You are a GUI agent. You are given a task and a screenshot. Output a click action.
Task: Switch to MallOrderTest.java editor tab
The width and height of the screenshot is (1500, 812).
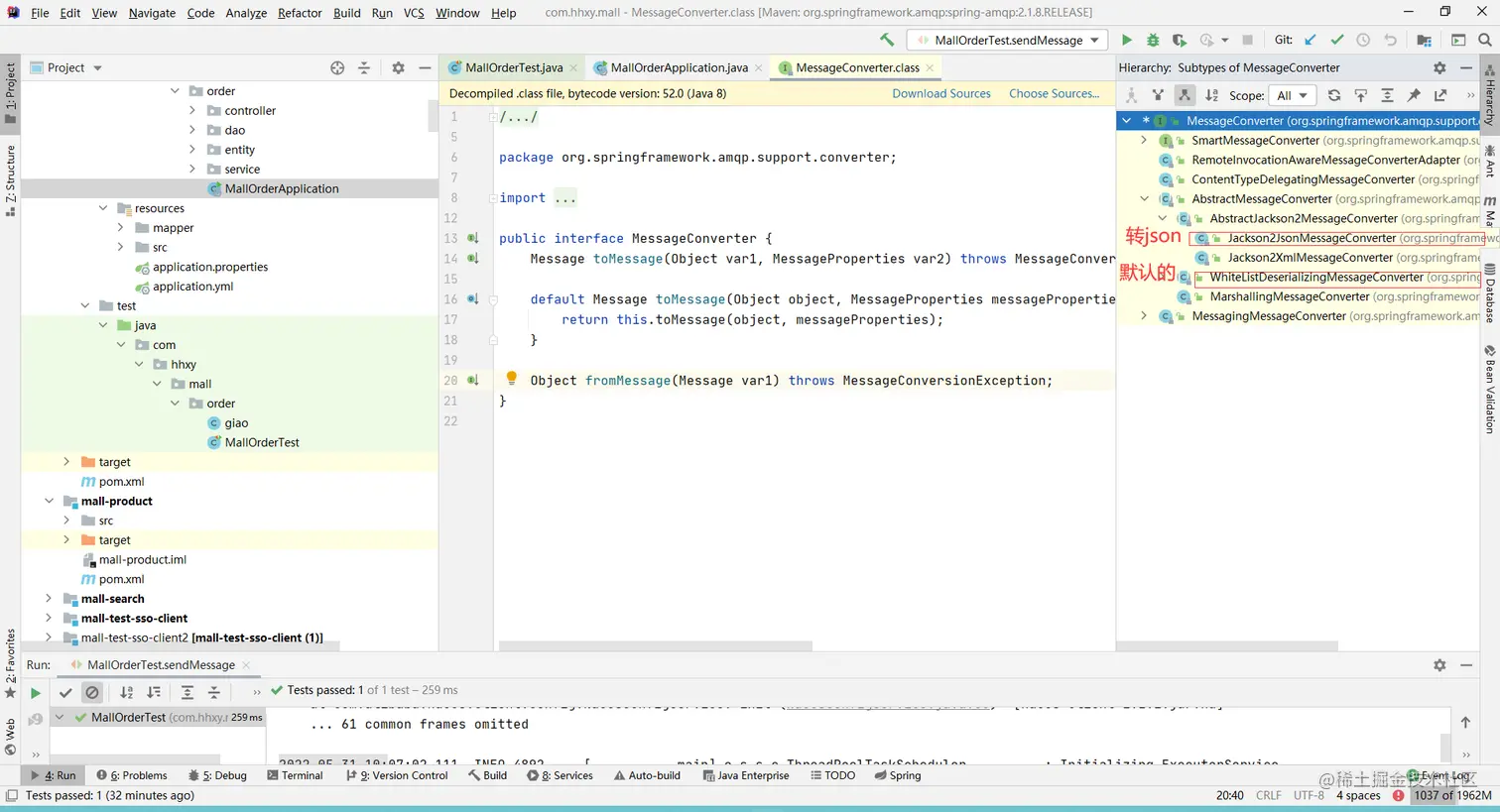[x=513, y=67]
